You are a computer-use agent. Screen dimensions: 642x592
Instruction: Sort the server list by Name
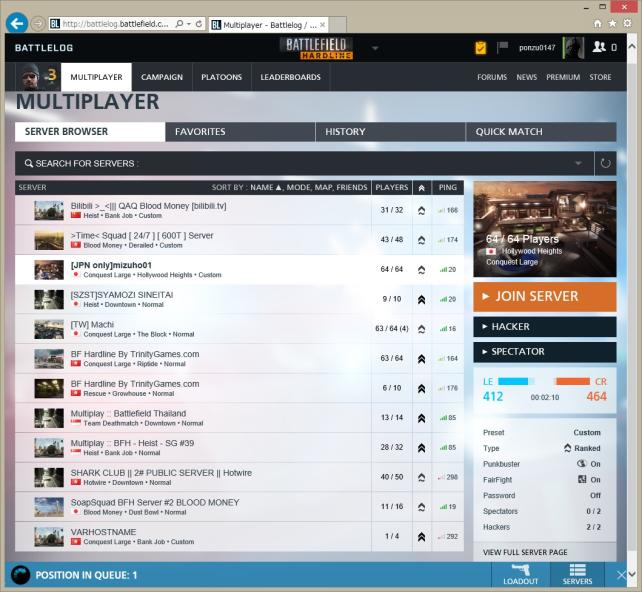265,188
